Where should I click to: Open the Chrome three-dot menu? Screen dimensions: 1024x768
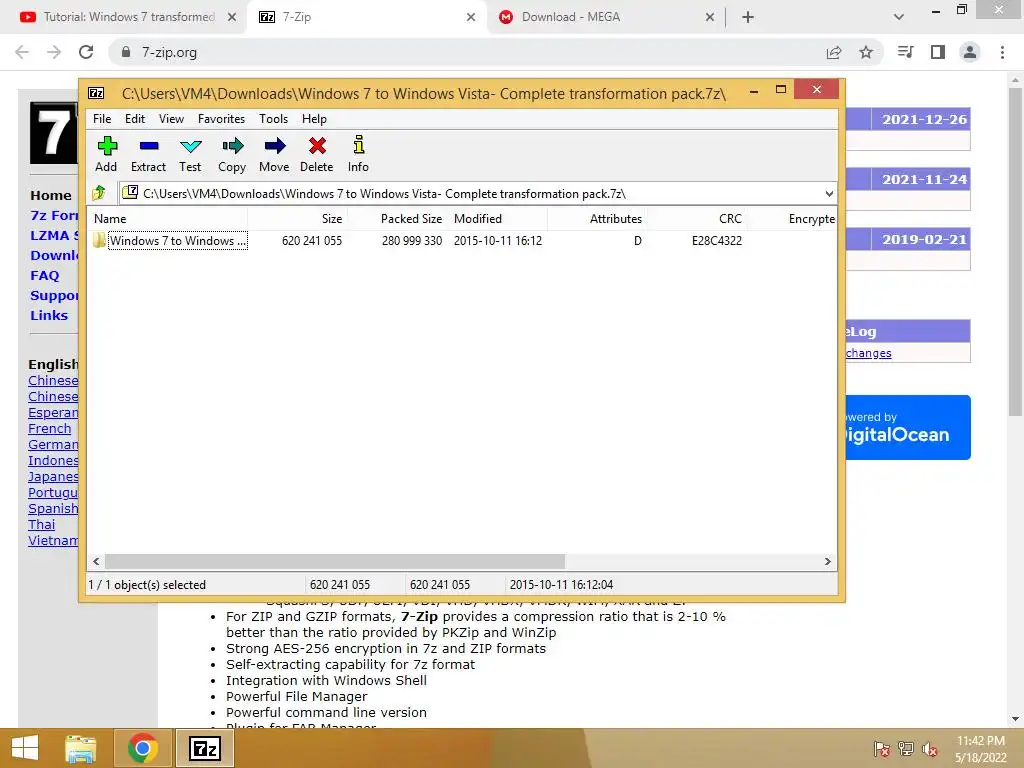(x=1002, y=52)
